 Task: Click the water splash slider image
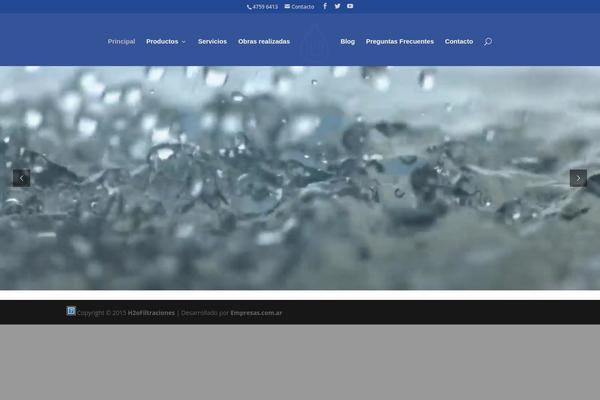click(300, 178)
